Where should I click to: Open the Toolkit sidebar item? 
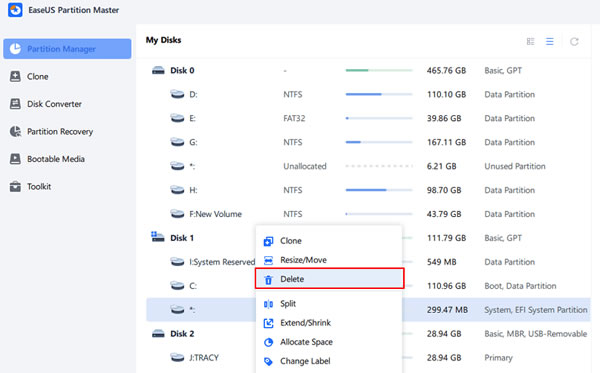[x=67, y=187]
